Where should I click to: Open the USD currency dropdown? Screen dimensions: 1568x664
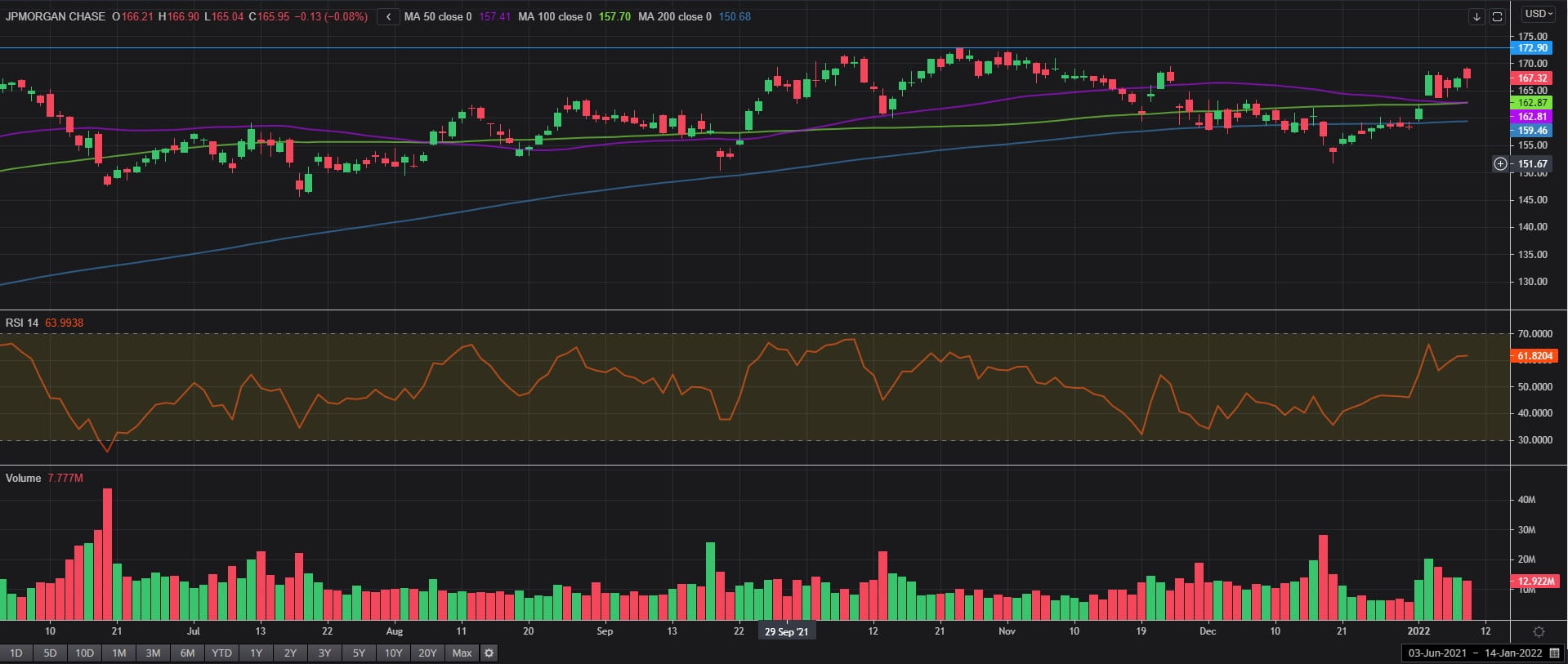(1539, 14)
